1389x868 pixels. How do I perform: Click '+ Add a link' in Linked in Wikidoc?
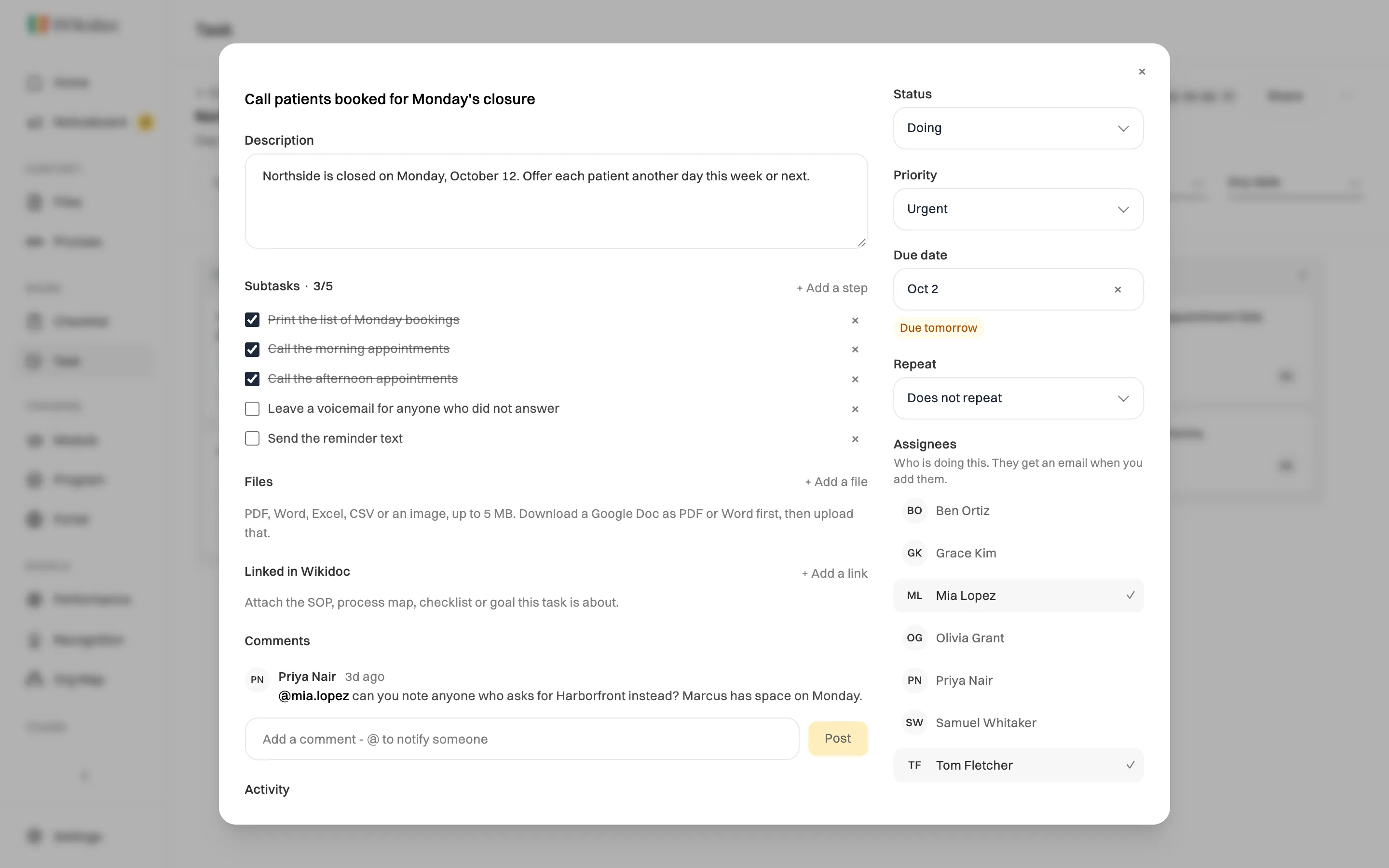click(834, 573)
